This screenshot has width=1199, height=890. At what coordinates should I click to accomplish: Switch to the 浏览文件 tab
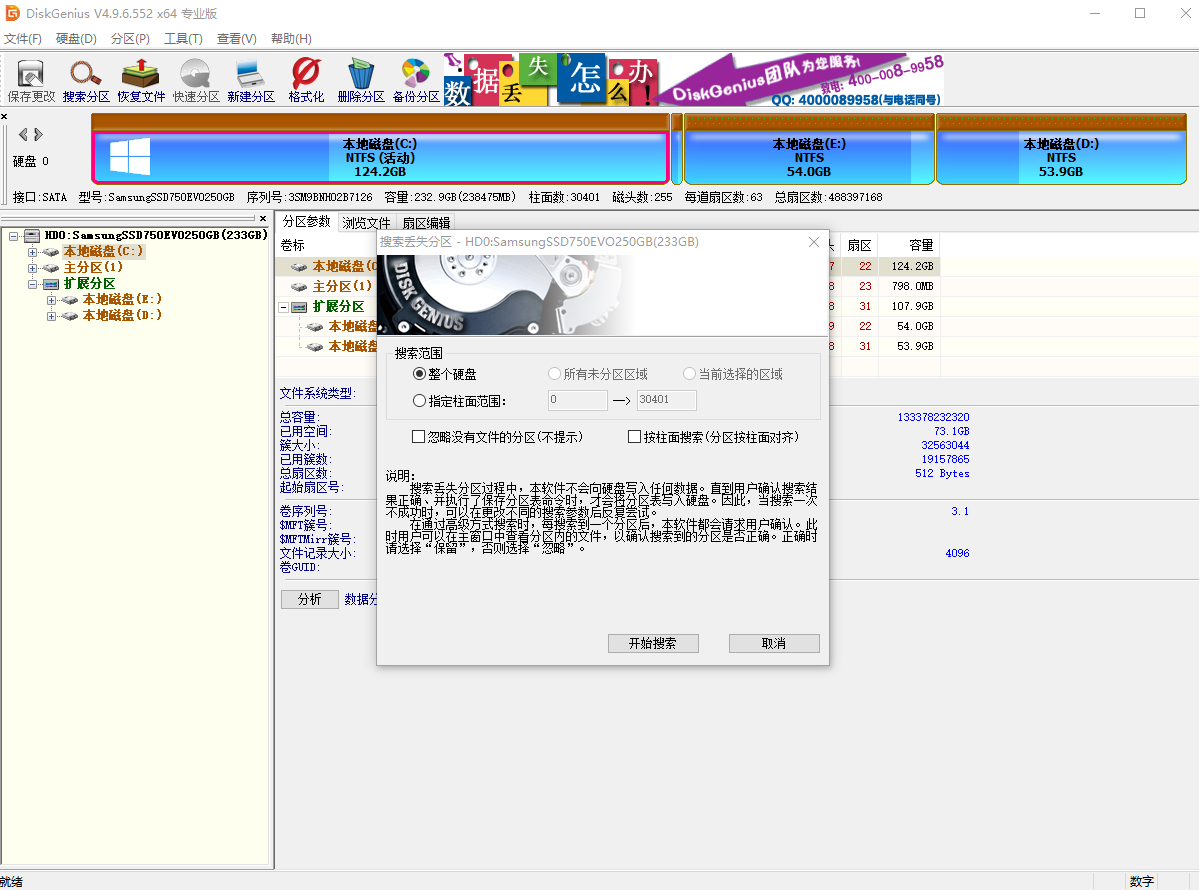366,222
